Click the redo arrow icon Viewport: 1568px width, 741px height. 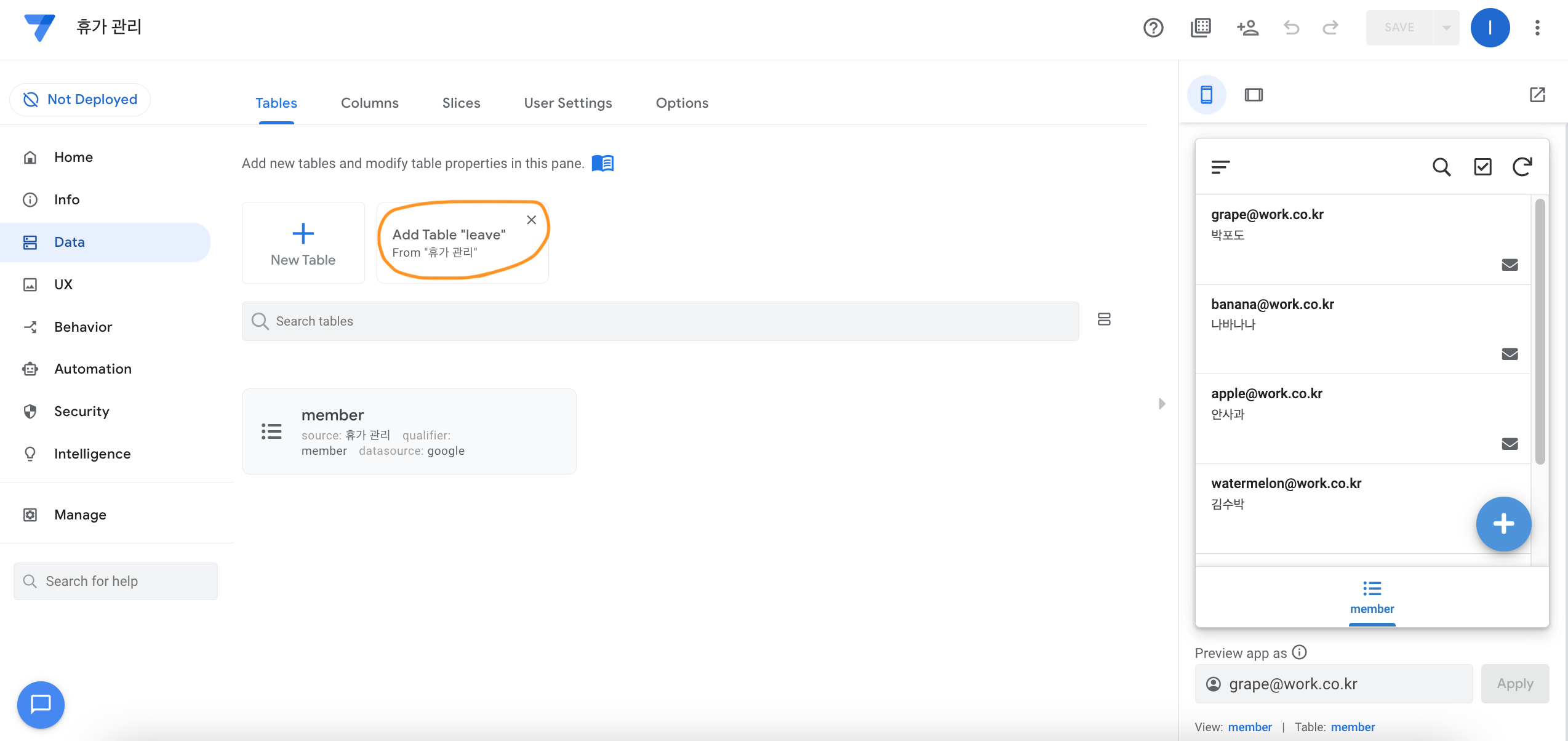pyautogui.click(x=1330, y=28)
